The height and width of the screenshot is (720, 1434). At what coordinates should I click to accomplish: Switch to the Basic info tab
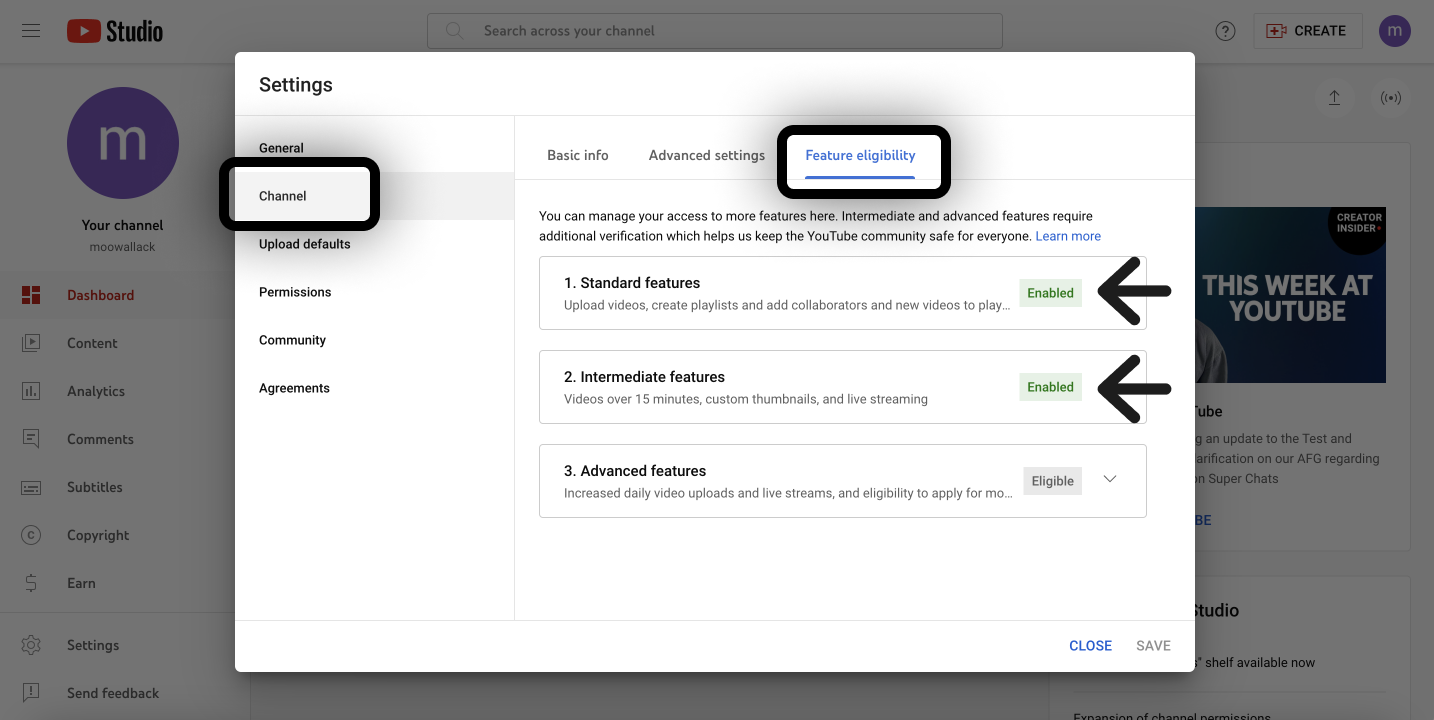click(577, 155)
